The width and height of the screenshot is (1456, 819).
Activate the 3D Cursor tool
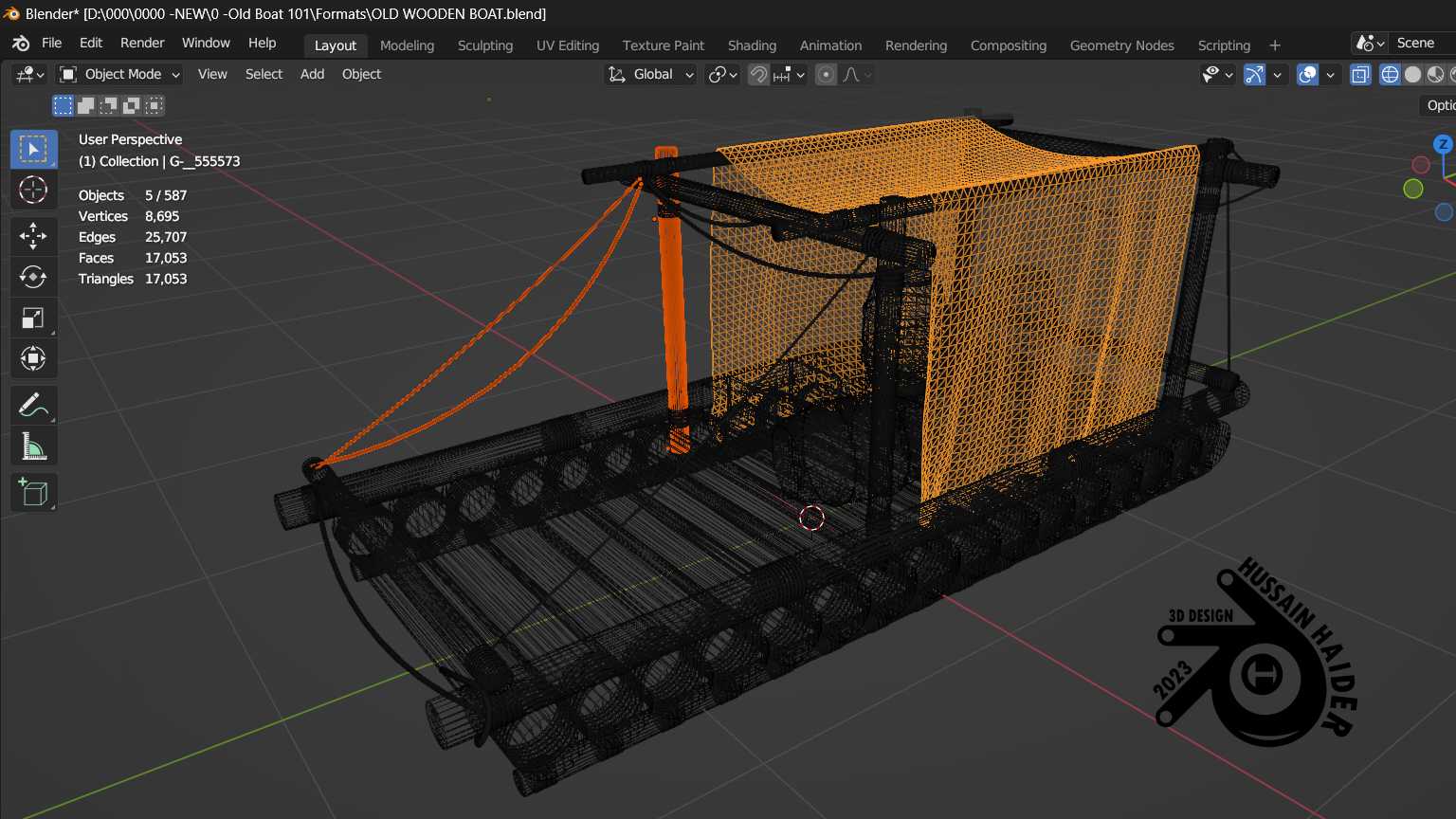[33, 190]
